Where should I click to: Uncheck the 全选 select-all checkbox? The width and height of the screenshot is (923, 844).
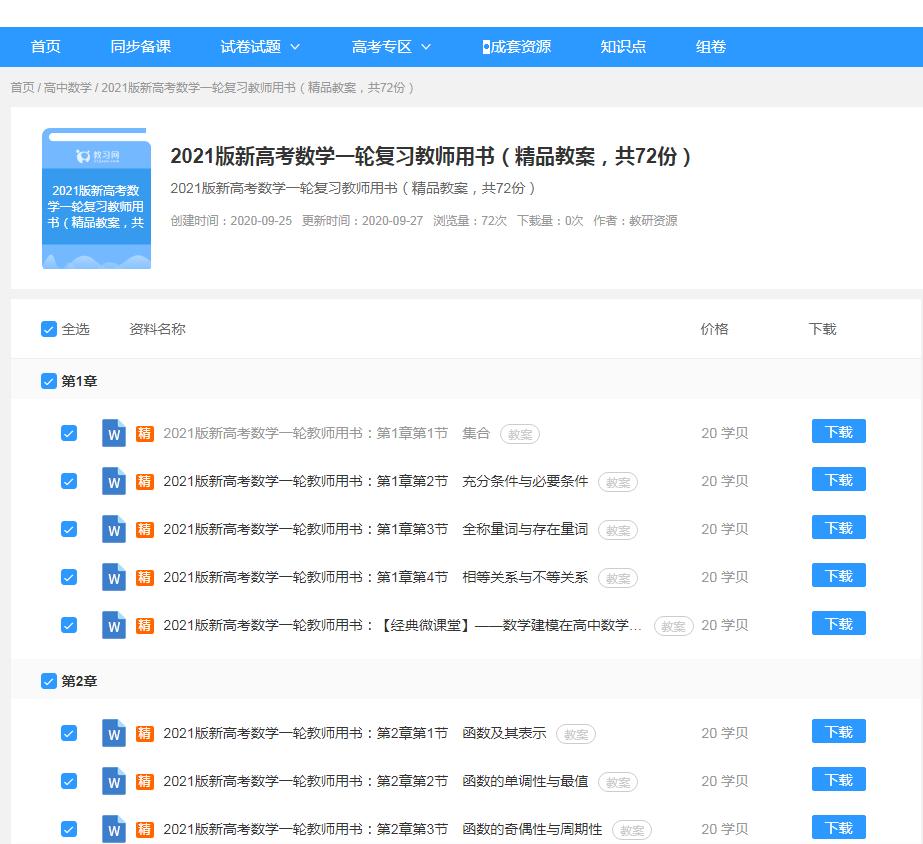48,328
